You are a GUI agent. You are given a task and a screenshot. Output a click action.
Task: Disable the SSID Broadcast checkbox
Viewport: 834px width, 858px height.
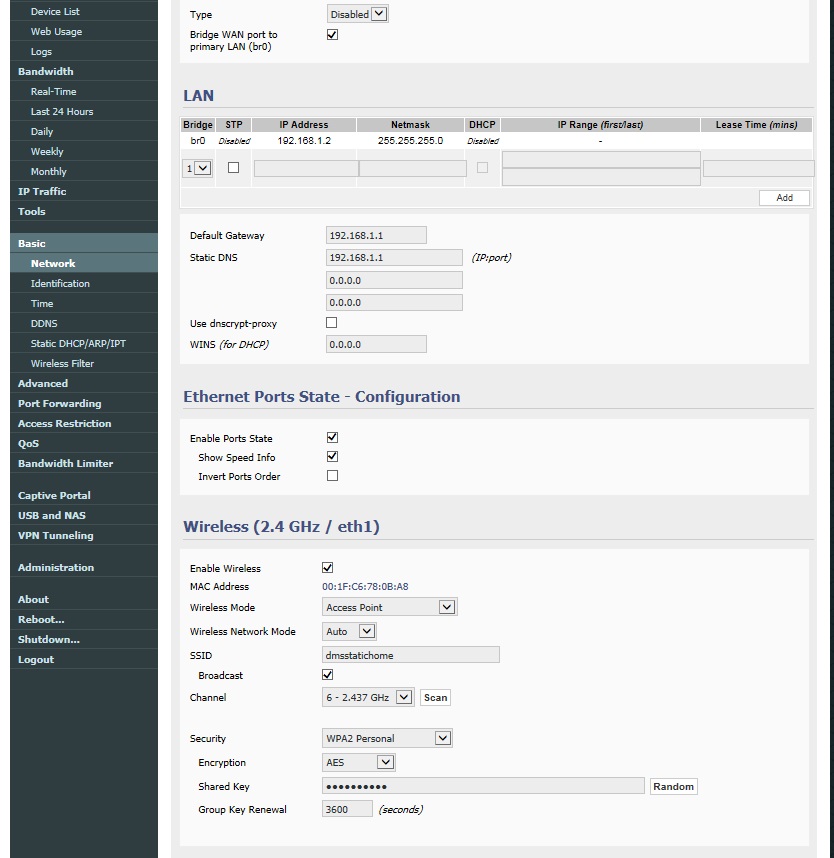coord(328,675)
